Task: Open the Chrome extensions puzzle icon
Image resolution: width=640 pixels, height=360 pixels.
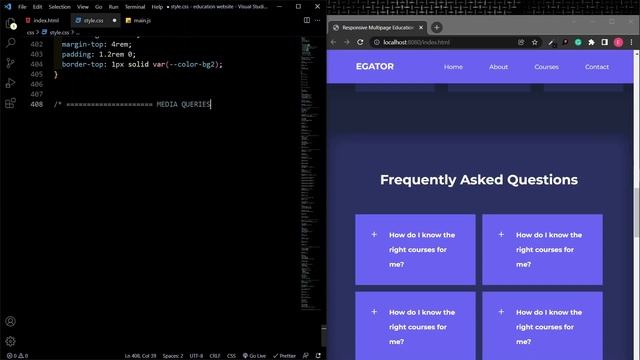Action: [591, 42]
